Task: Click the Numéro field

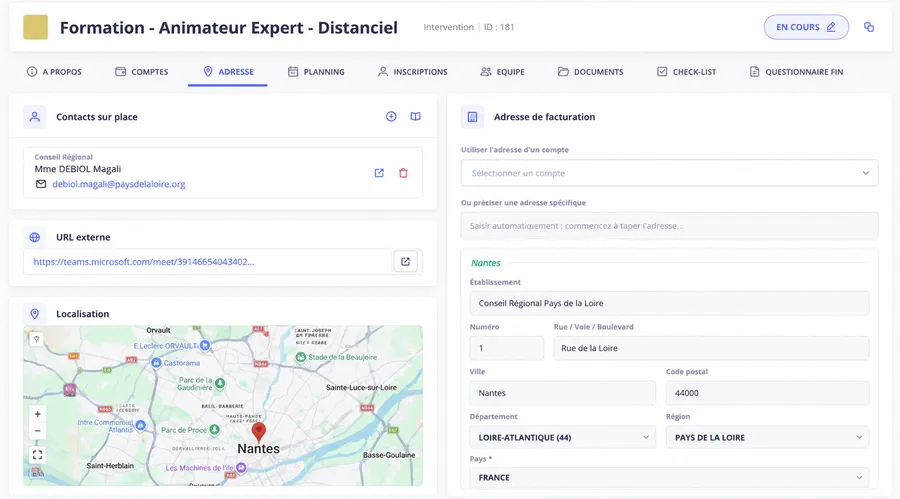Action: 507,348
